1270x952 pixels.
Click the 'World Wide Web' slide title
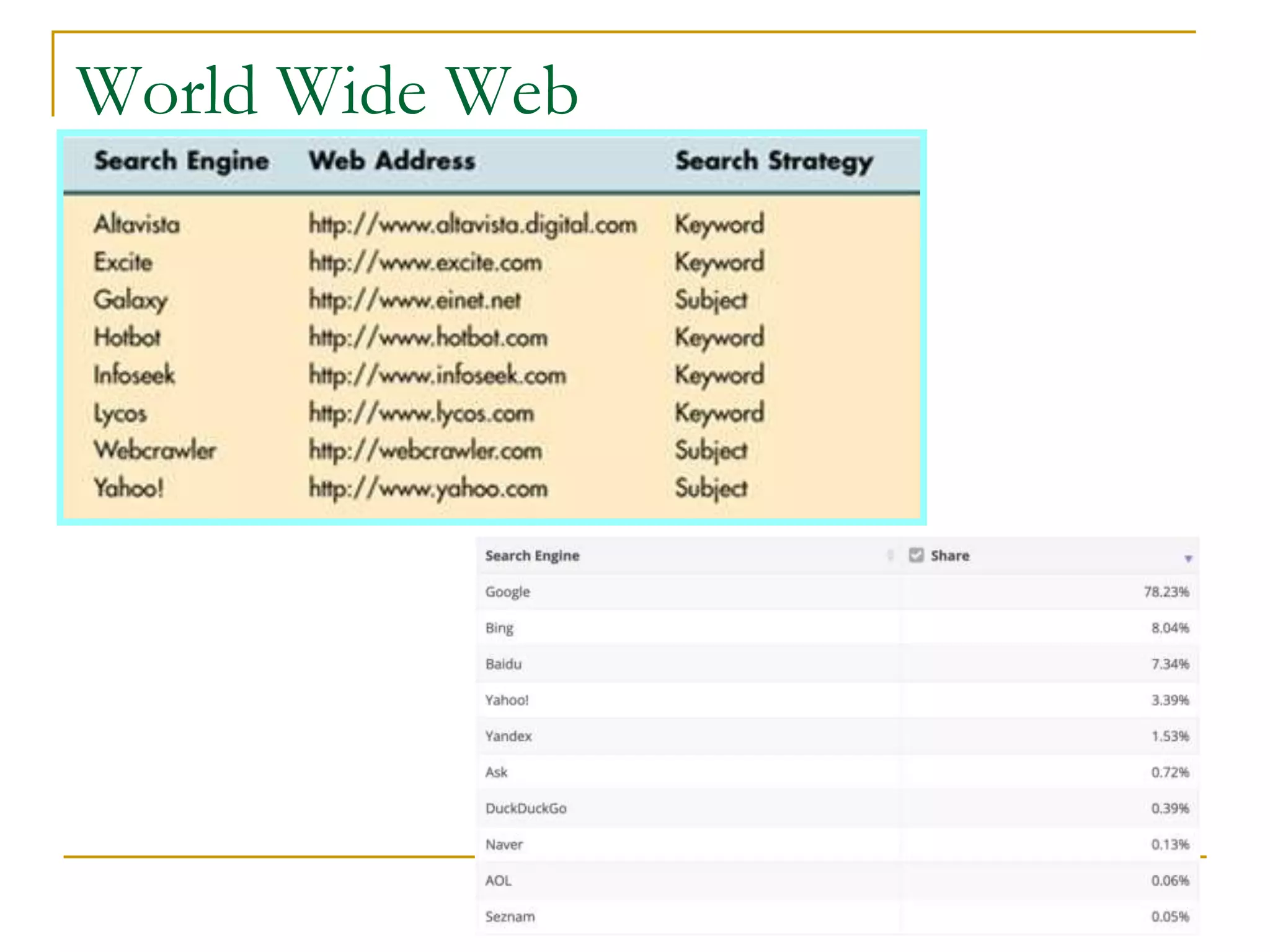coord(327,90)
